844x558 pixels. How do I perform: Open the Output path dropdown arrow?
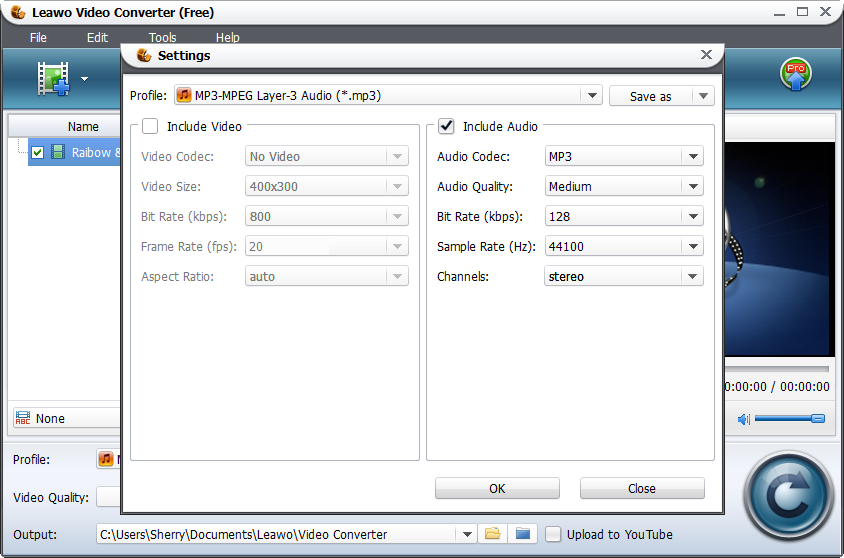(467, 534)
